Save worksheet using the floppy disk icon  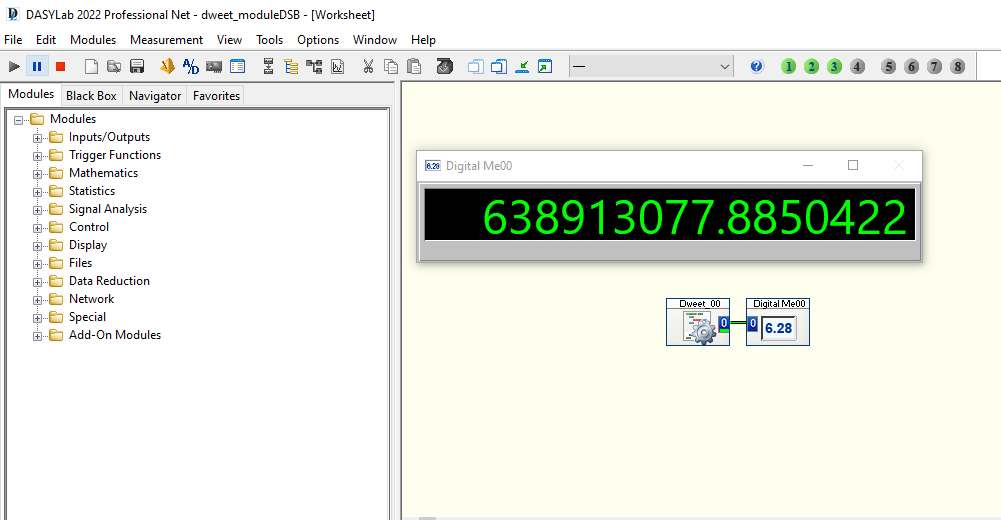coord(137,66)
